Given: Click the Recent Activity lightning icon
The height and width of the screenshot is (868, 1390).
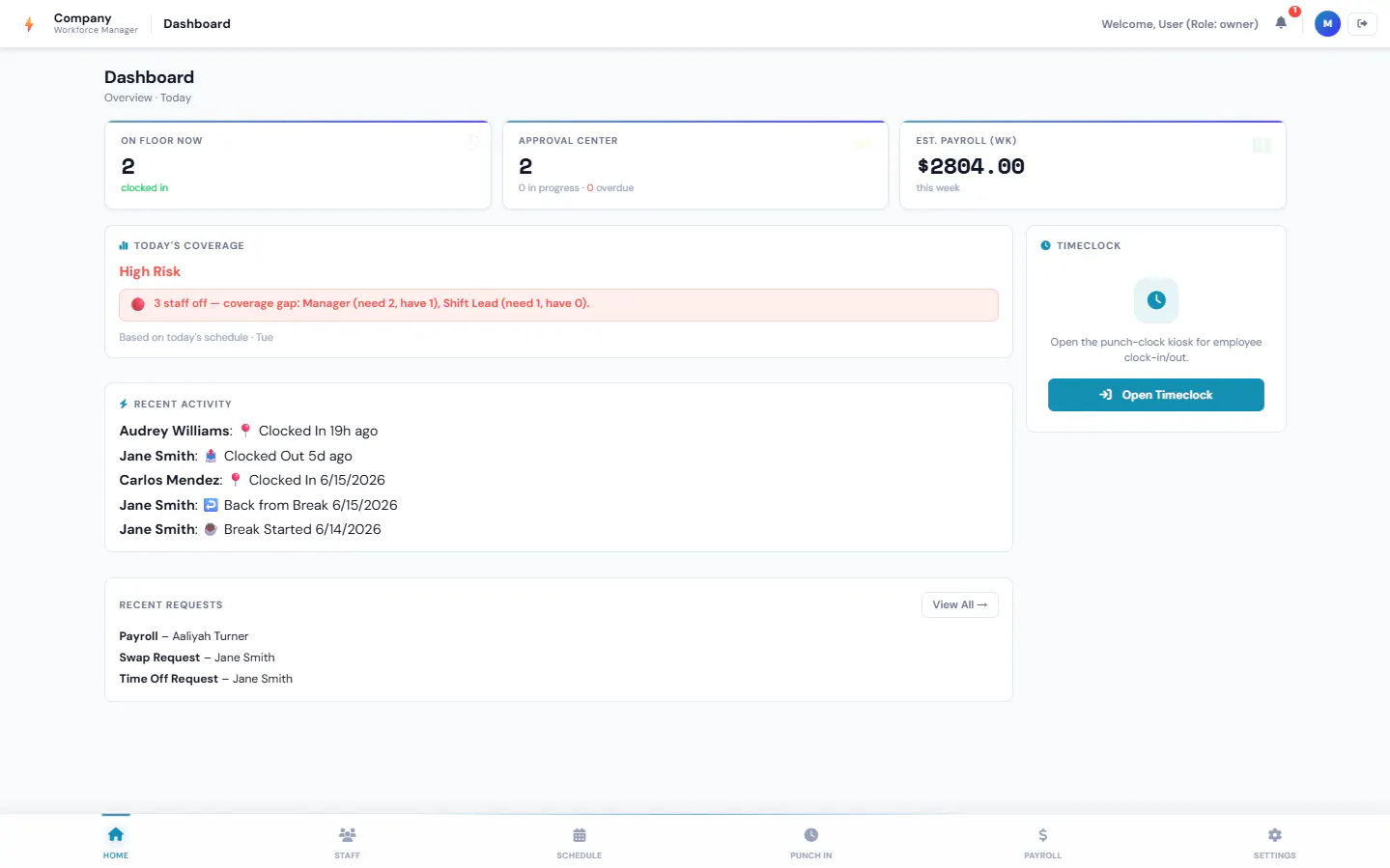Looking at the screenshot, I should [x=124, y=404].
